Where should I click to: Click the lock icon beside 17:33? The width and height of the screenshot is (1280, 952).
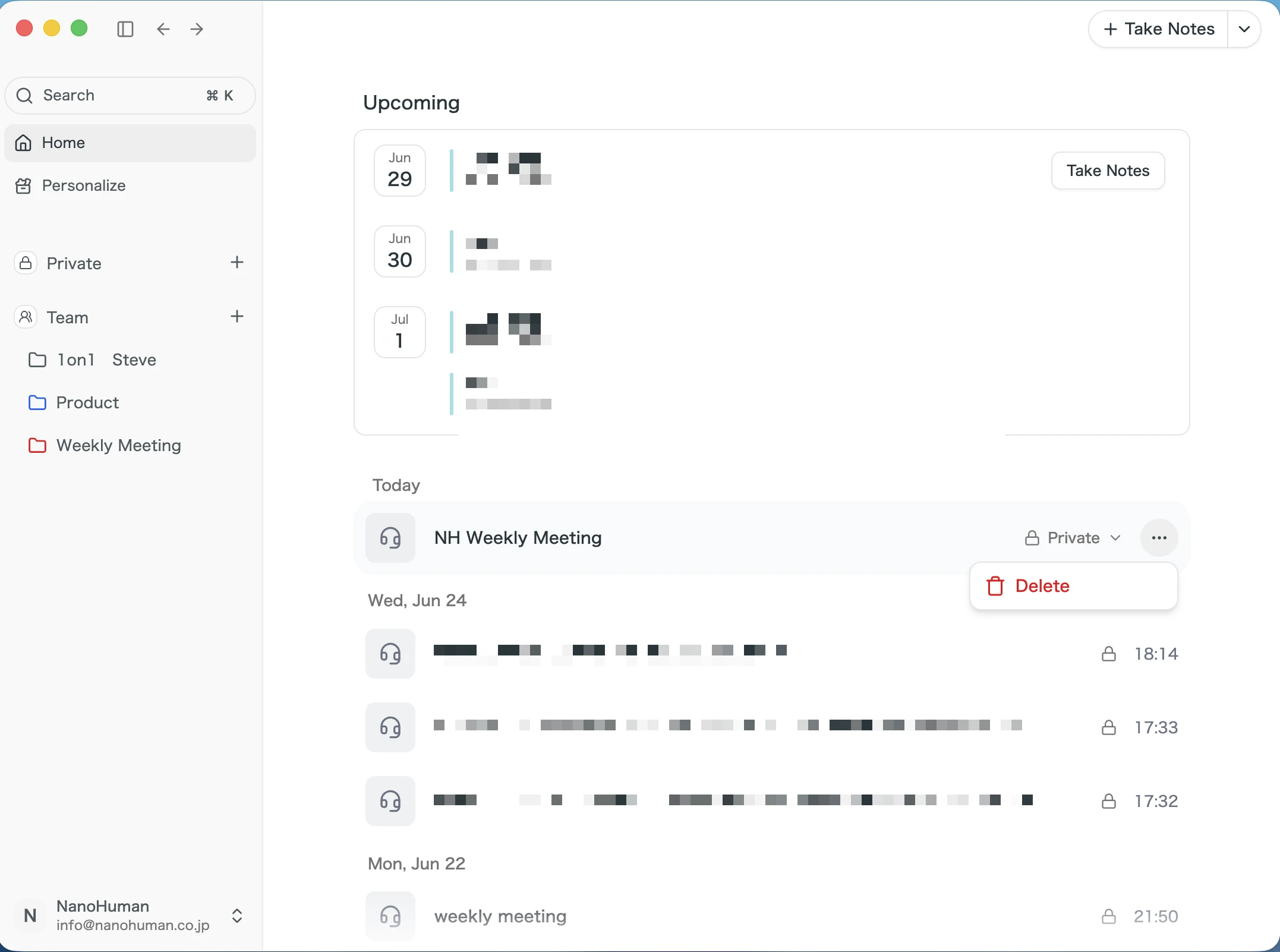tap(1108, 728)
